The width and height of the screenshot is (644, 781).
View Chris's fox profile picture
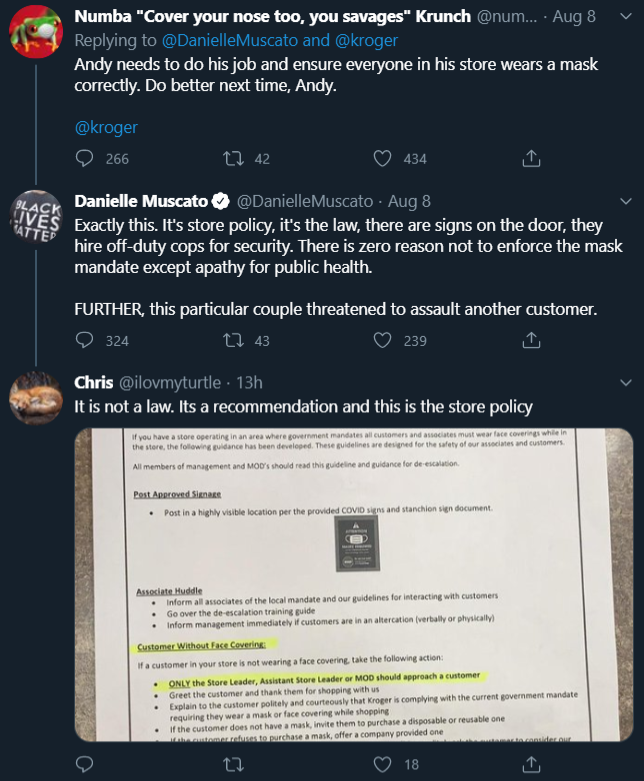pyautogui.click(x=36, y=398)
